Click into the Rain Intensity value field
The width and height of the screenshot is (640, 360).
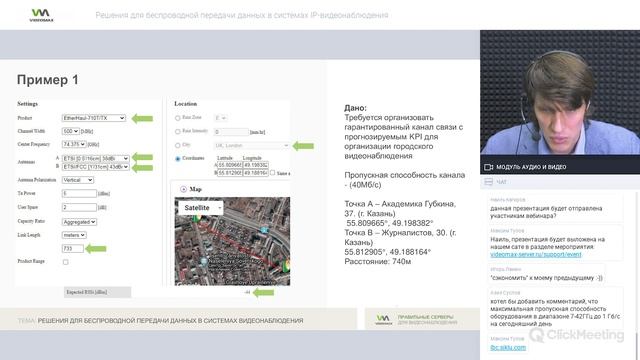click(x=231, y=132)
